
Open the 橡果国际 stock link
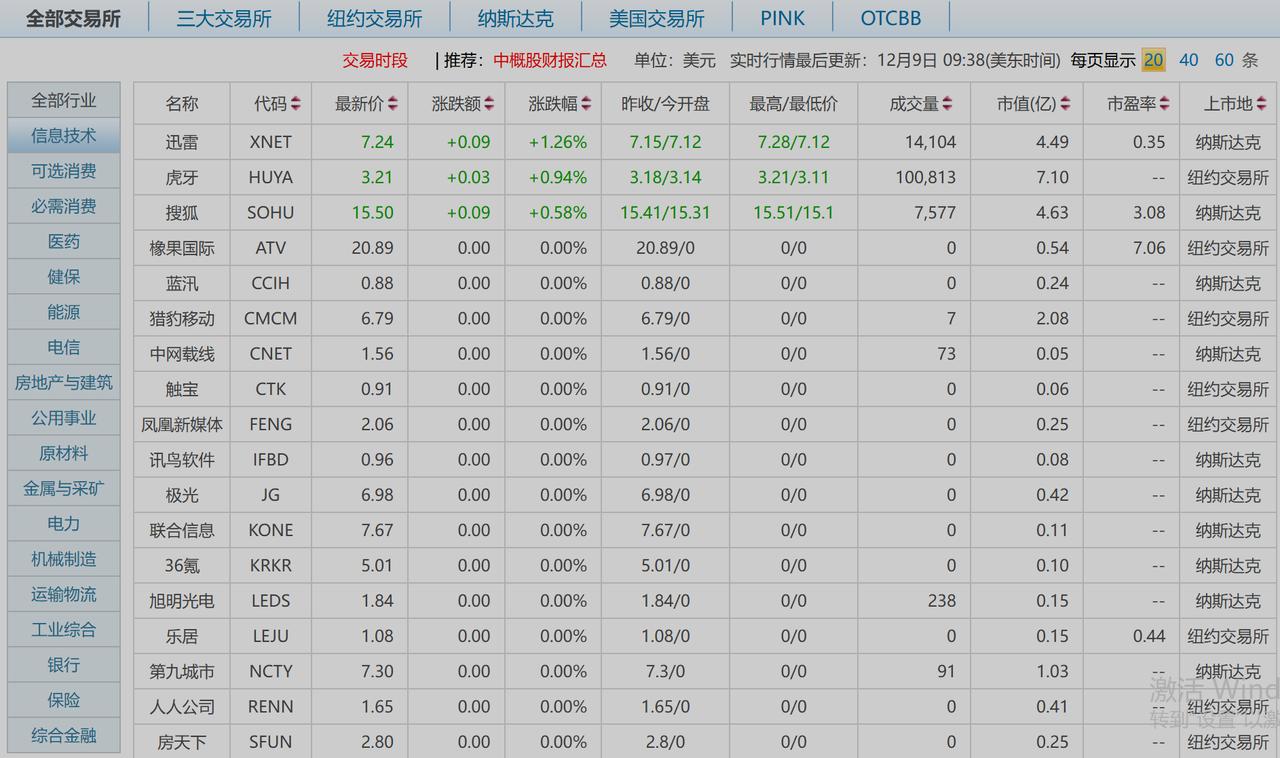pos(182,248)
